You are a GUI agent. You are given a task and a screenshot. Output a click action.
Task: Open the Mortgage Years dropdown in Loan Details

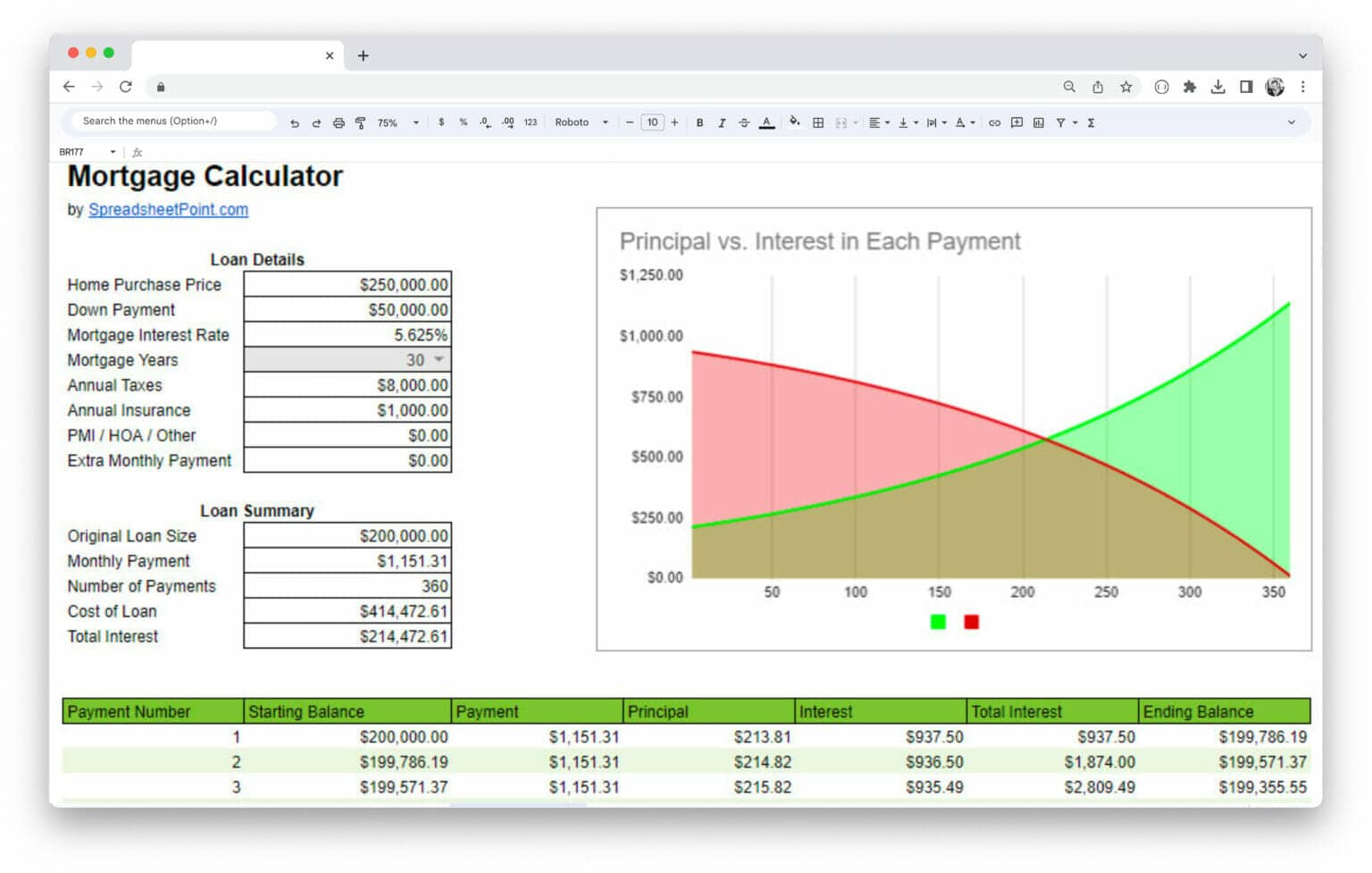438,359
